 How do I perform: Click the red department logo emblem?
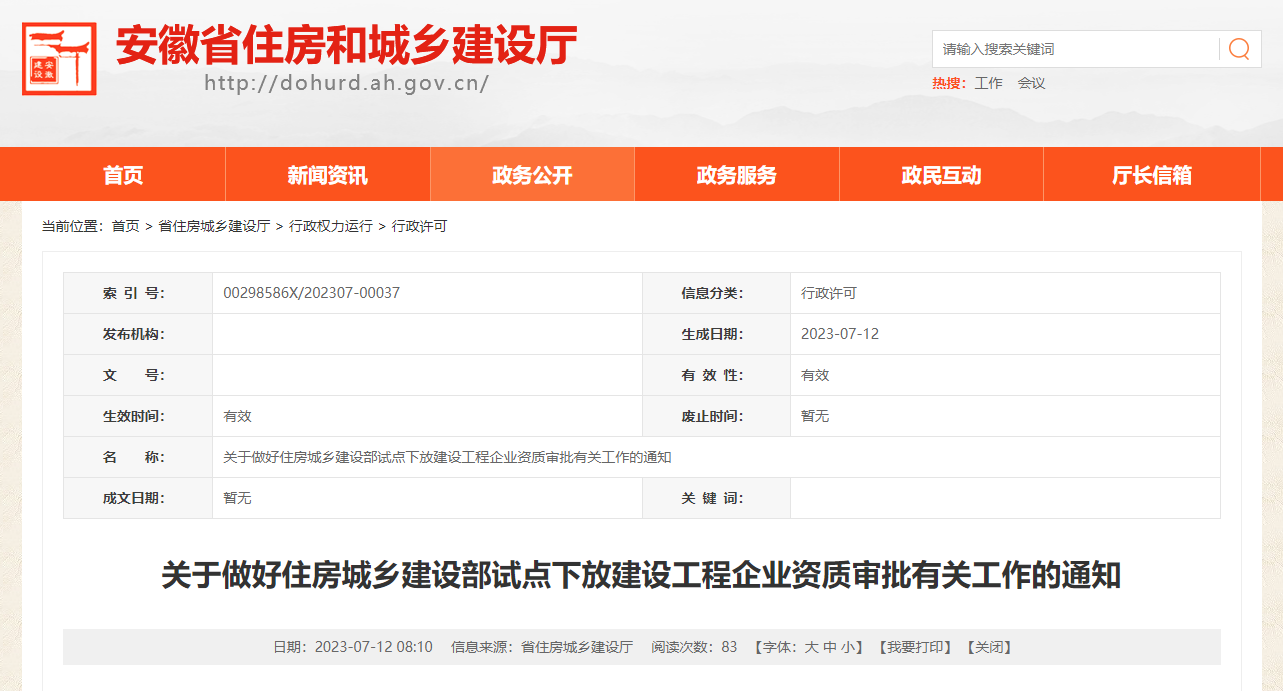click(x=59, y=59)
